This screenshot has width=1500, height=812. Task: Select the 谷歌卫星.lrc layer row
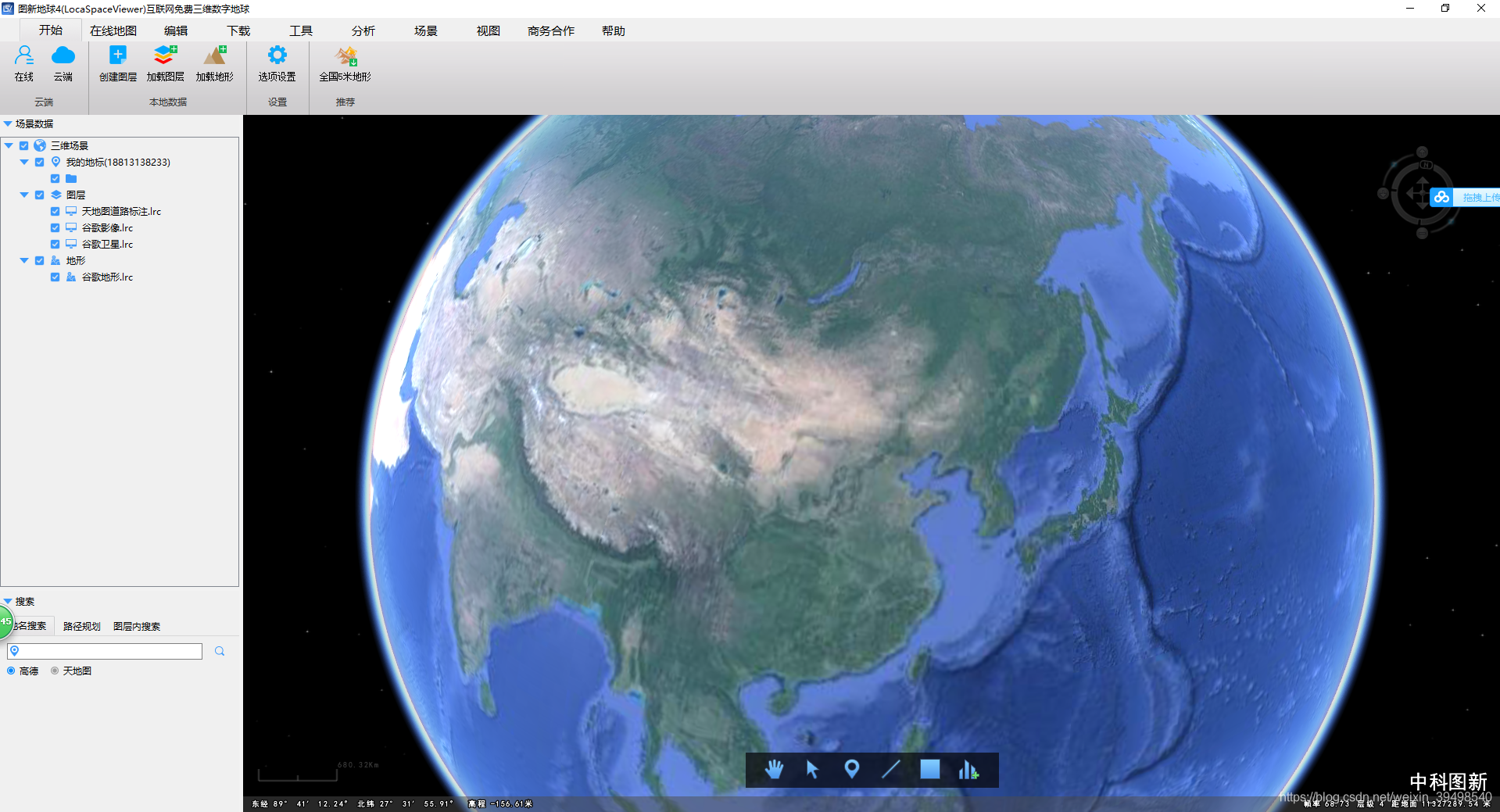107,244
